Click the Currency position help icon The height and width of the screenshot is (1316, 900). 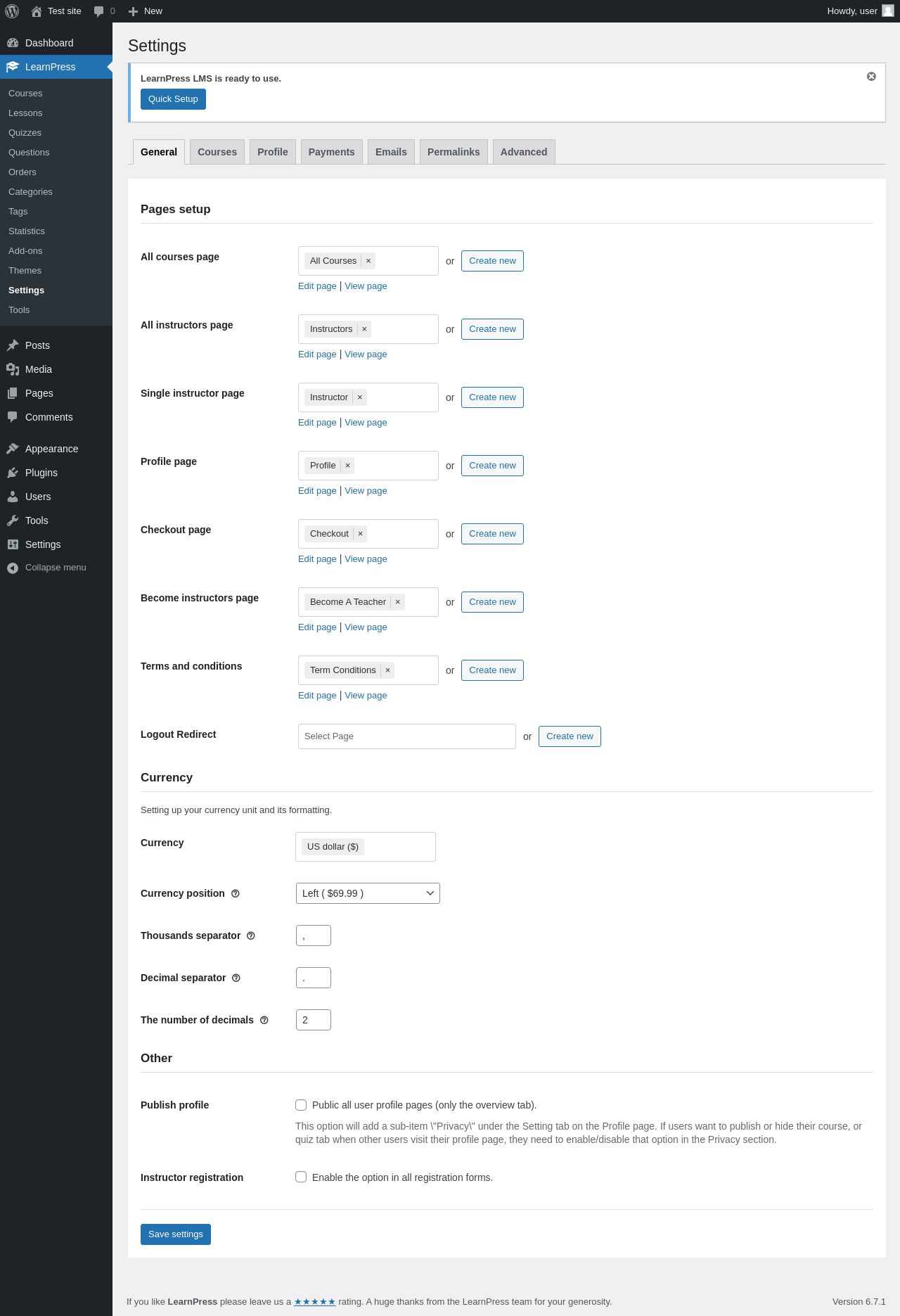[x=236, y=893]
